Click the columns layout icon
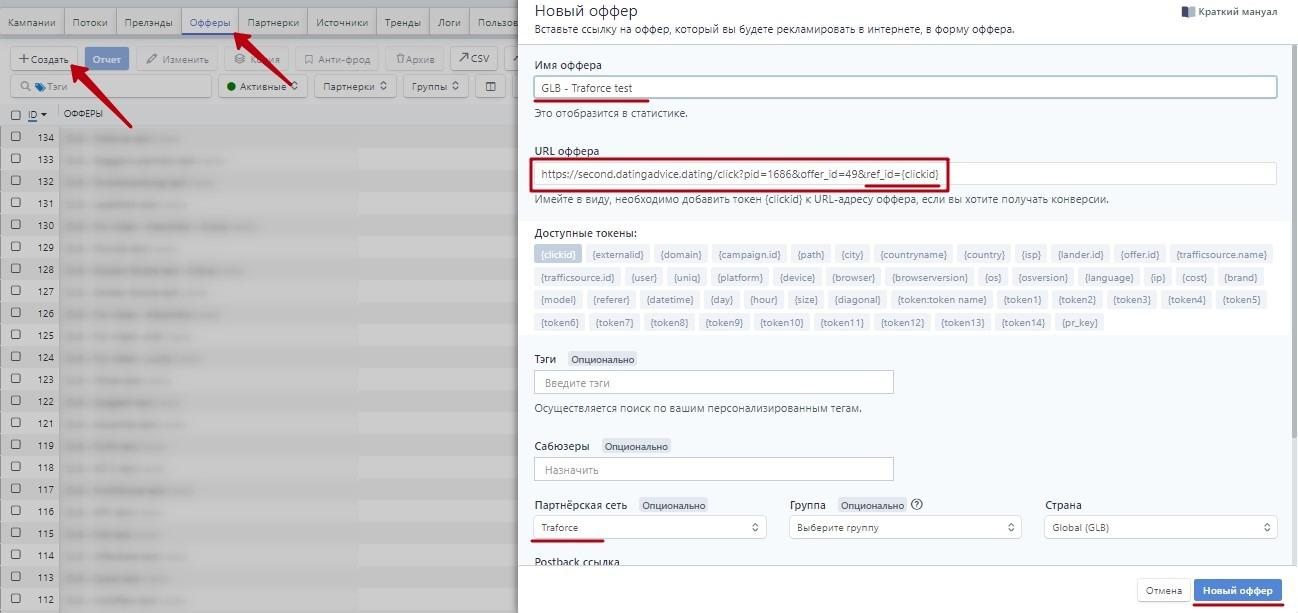The width and height of the screenshot is (1298, 613). coord(490,86)
